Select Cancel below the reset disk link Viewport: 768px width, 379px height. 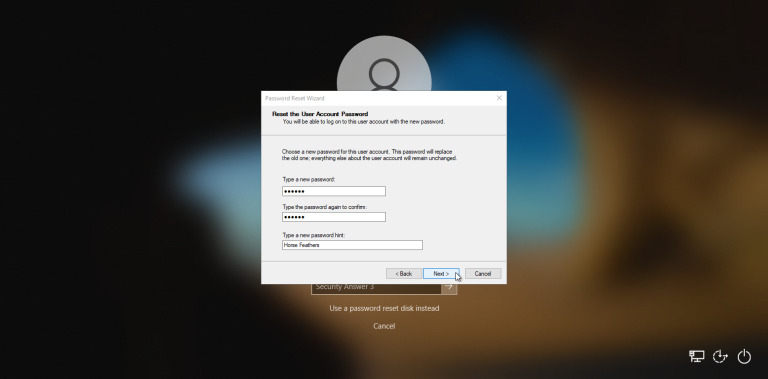click(x=384, y=326)
